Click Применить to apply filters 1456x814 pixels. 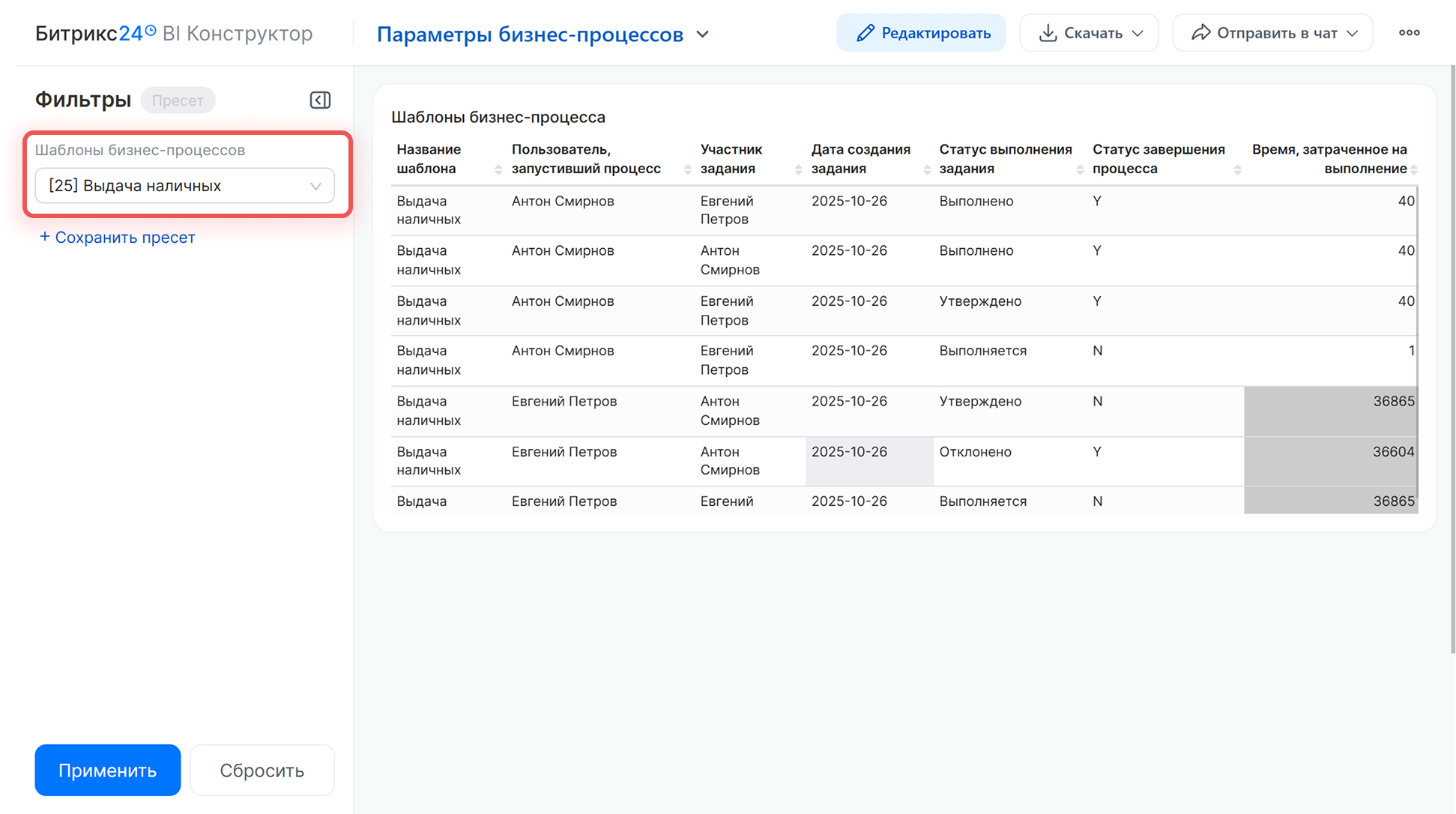pos(108,770)
